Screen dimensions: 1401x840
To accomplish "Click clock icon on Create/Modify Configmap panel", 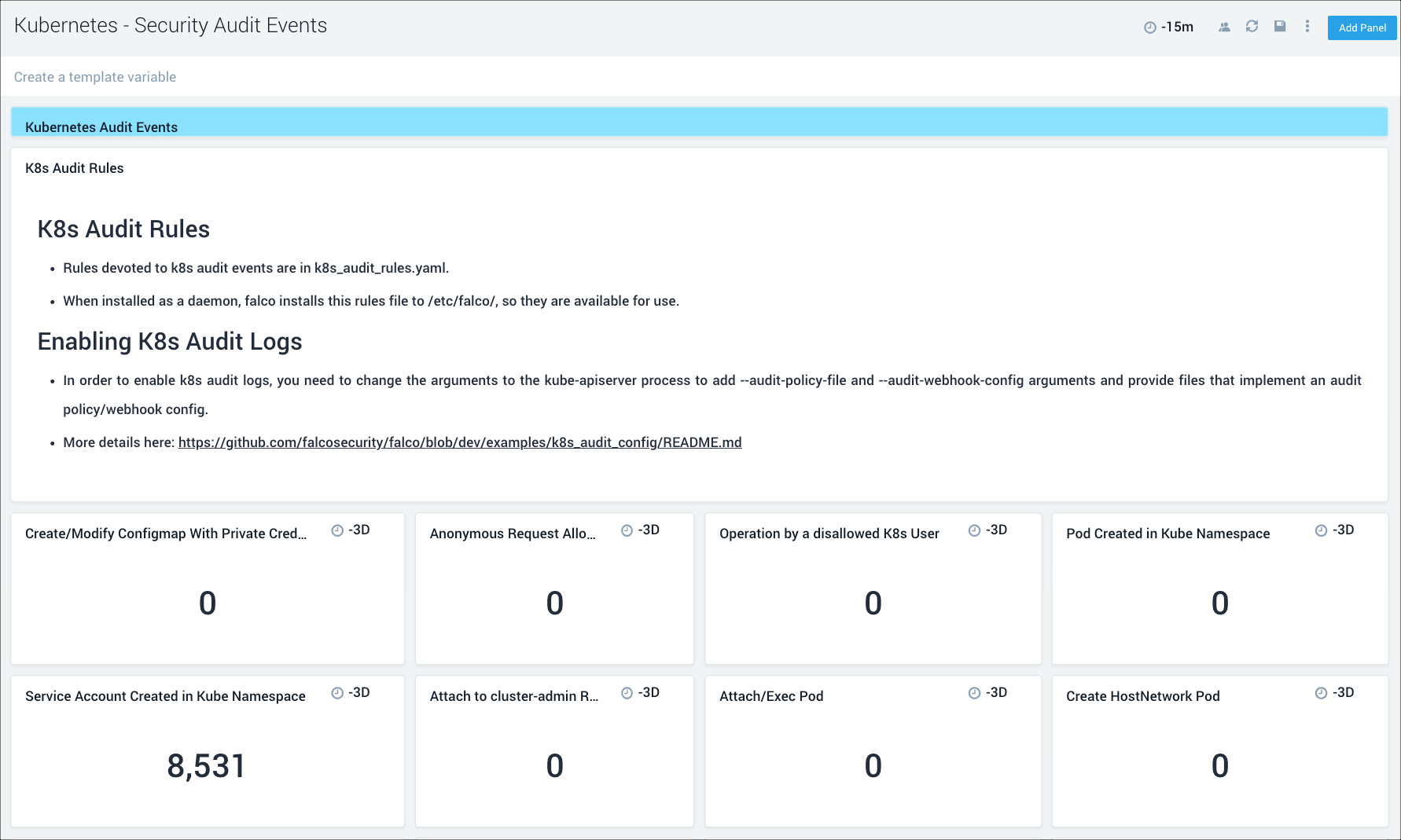I will click(x=337, y=530).
